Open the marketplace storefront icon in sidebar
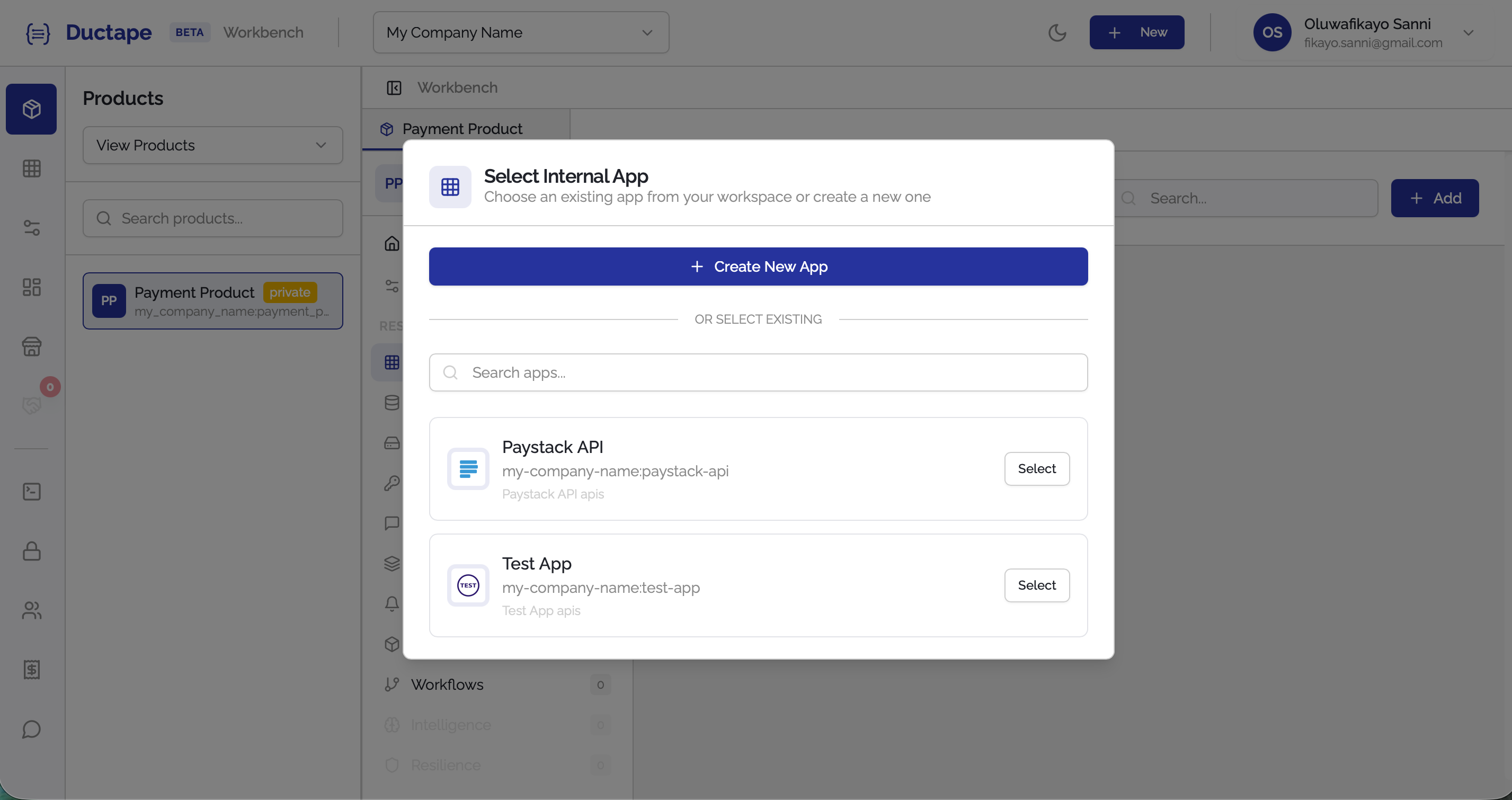This screenshot has height=800, width=1512. tap(31, 346)
